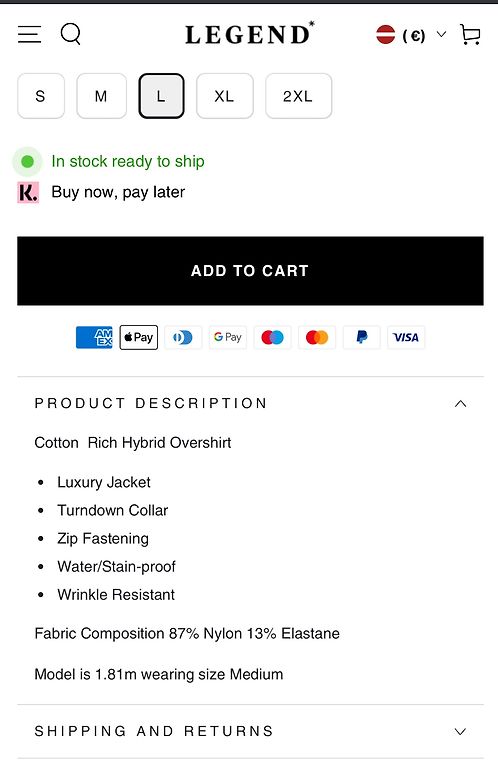Click the Apple Pay payment icon
Viewport: 498px width, 768px height.
(x=139, y=337)
